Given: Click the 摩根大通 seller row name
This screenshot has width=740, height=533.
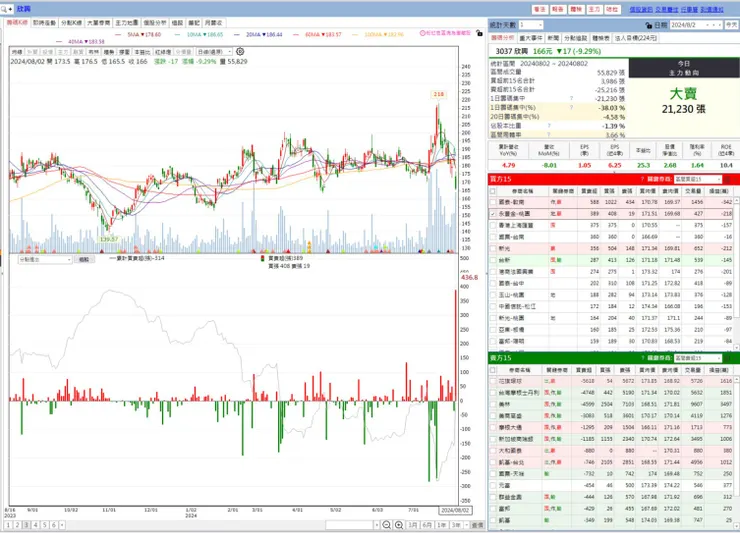Looking at the screenshot, I should tap(510, 427).
